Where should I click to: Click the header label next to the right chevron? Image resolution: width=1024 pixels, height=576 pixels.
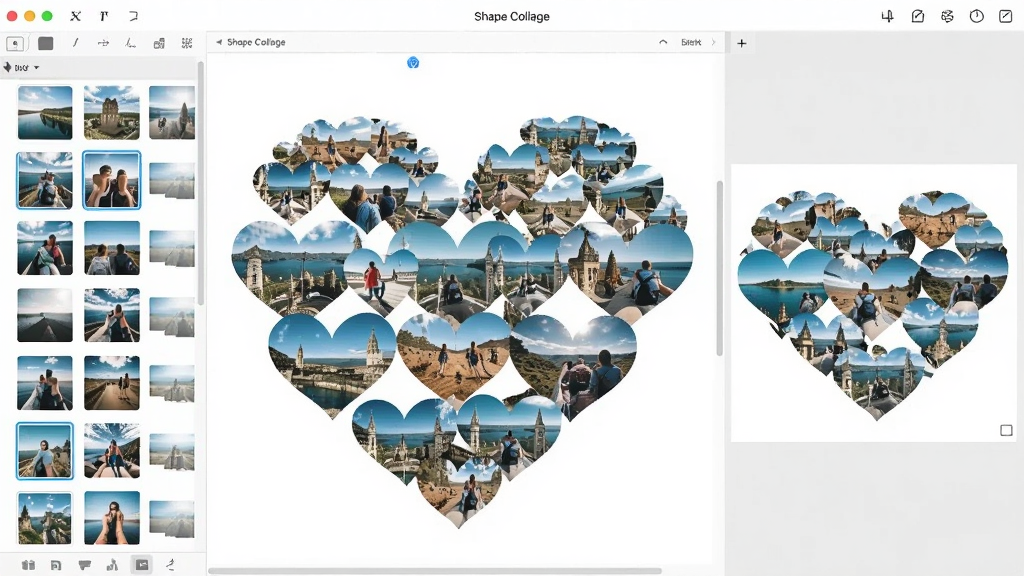point(691,42)
